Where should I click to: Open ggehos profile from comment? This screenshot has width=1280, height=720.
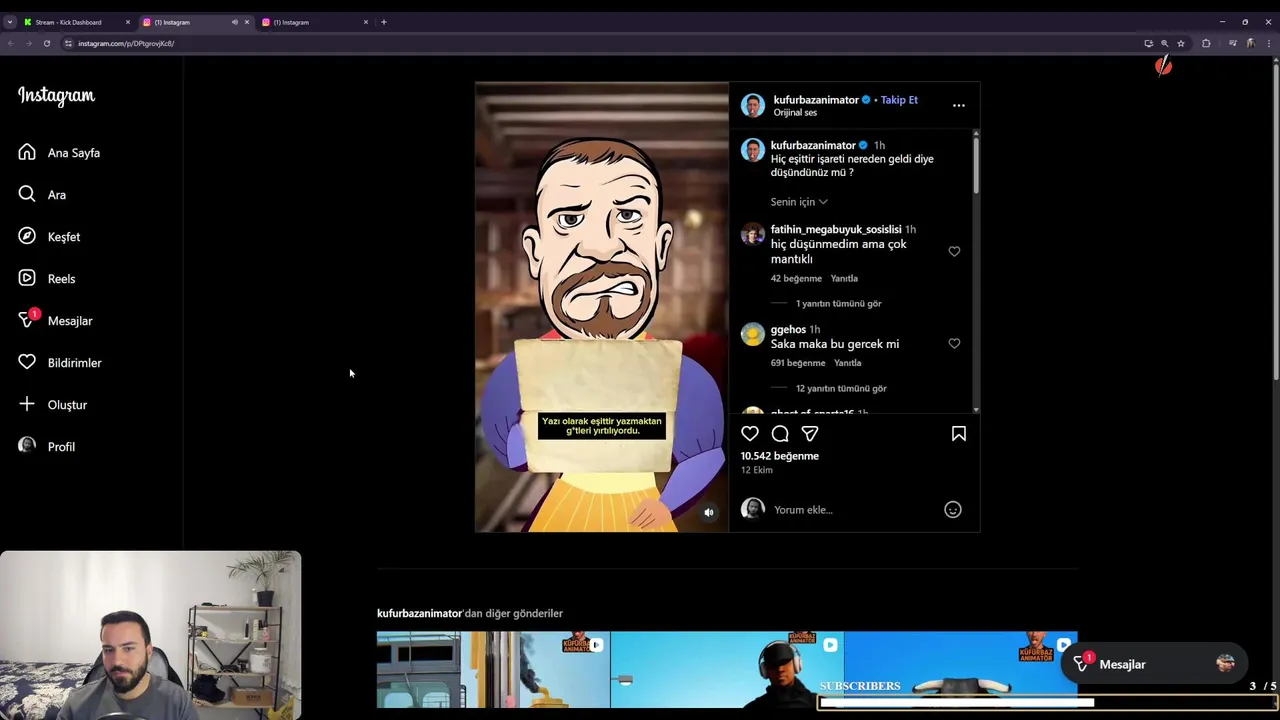point(788,329)
